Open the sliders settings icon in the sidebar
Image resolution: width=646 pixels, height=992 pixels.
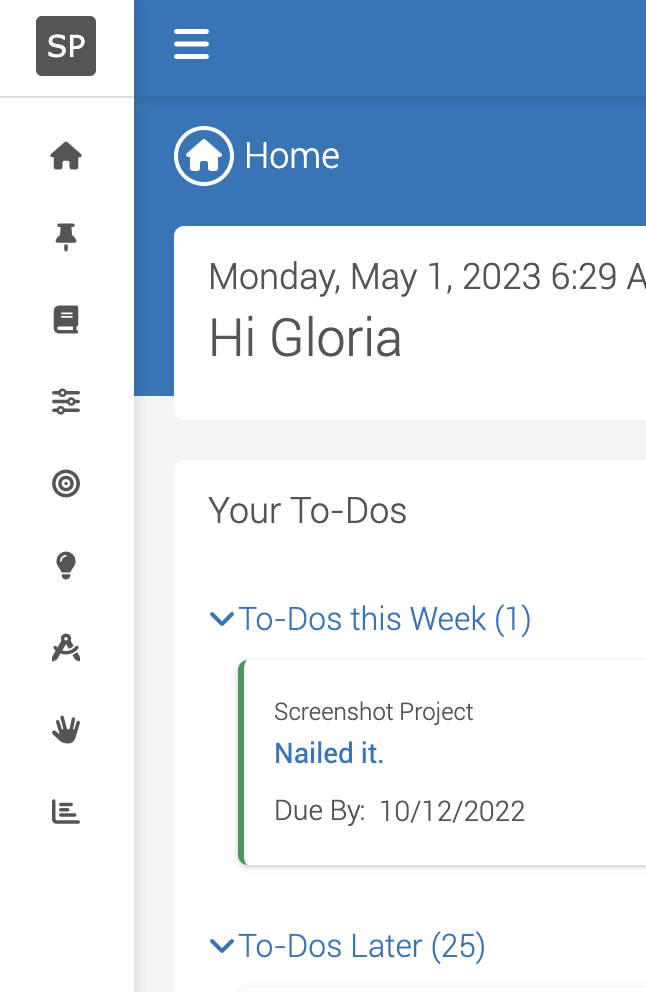click(x=66, y=402)
